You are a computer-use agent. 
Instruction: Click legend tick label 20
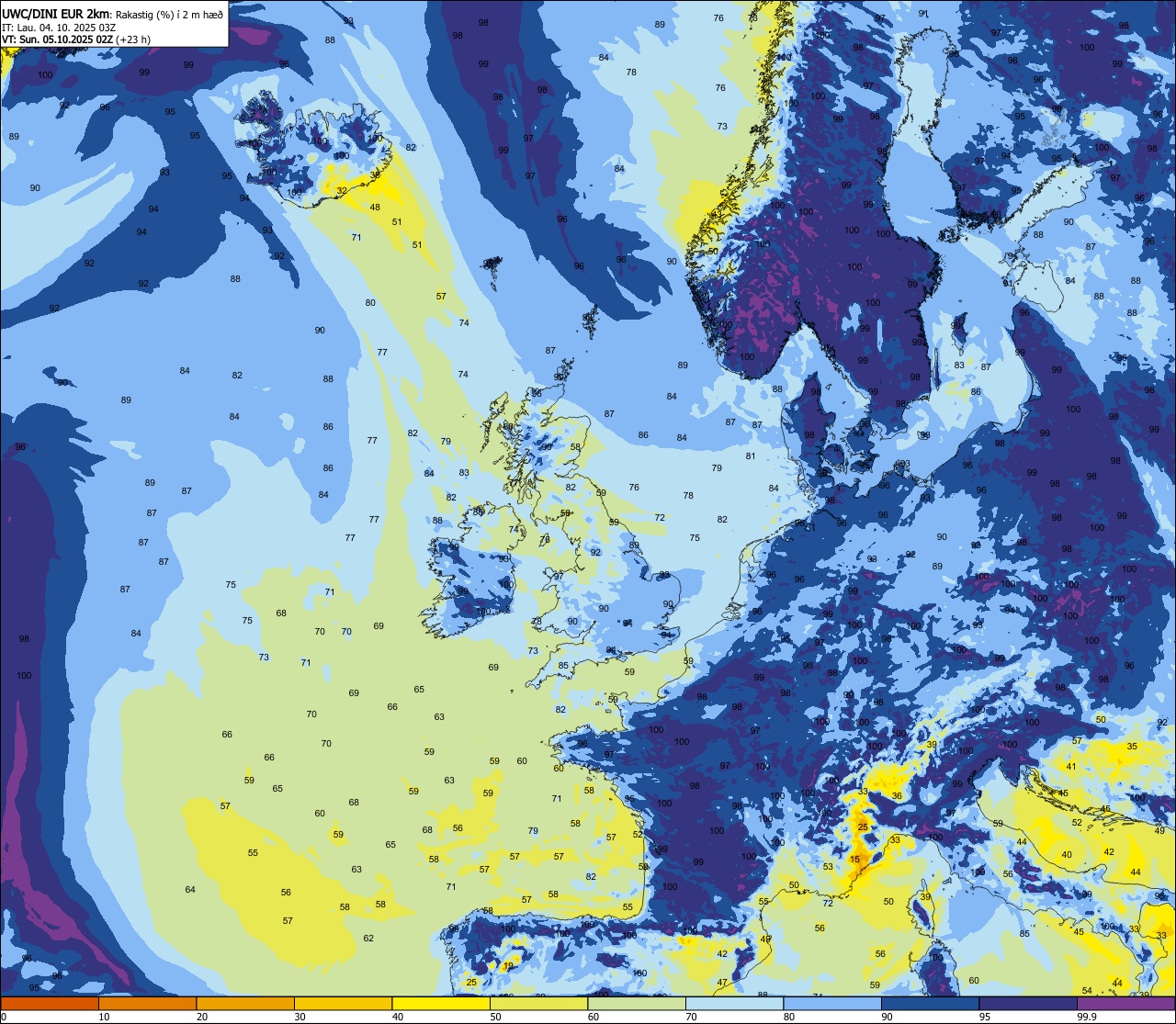click(202, 1017)
